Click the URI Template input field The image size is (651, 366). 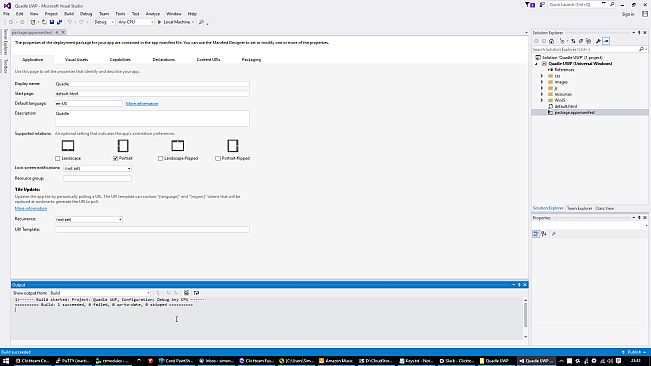(x=152, y=229)
